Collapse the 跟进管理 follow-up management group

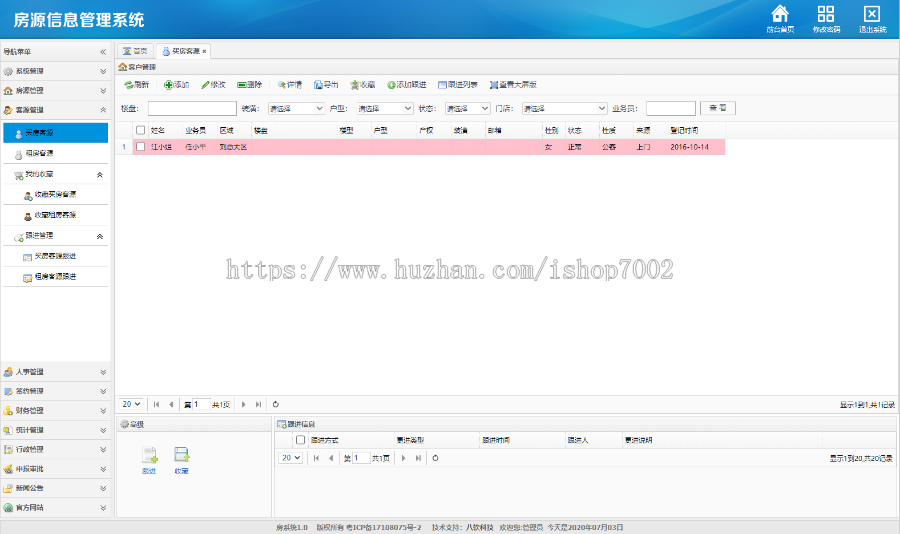click(x=99, y=236)
